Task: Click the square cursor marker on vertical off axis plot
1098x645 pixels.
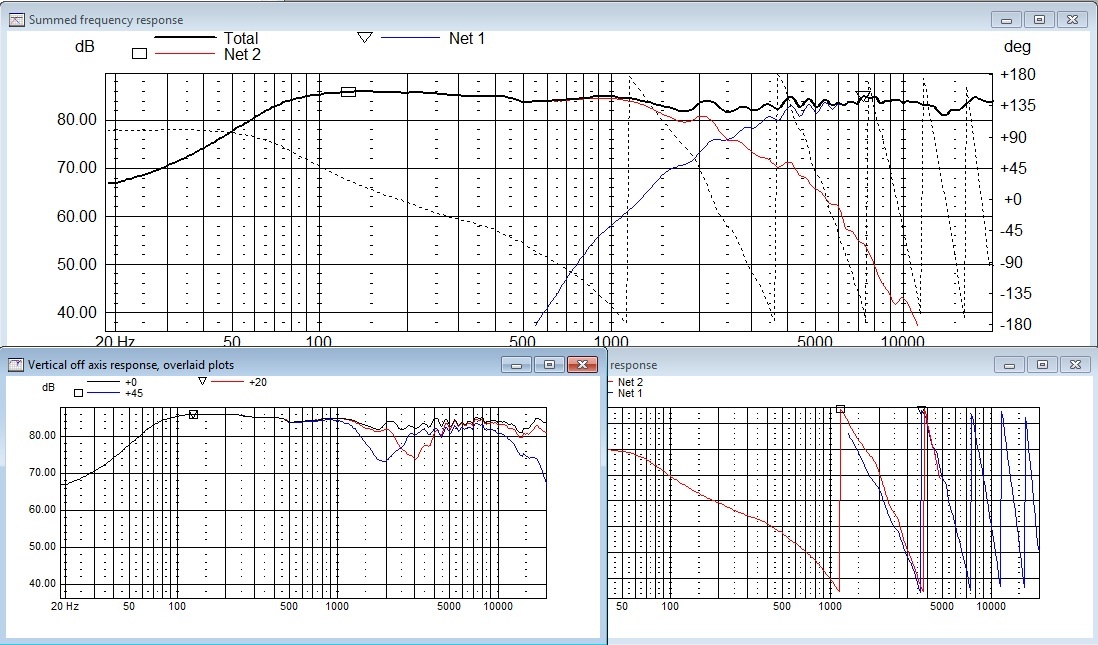Action: tap(194, 415)
